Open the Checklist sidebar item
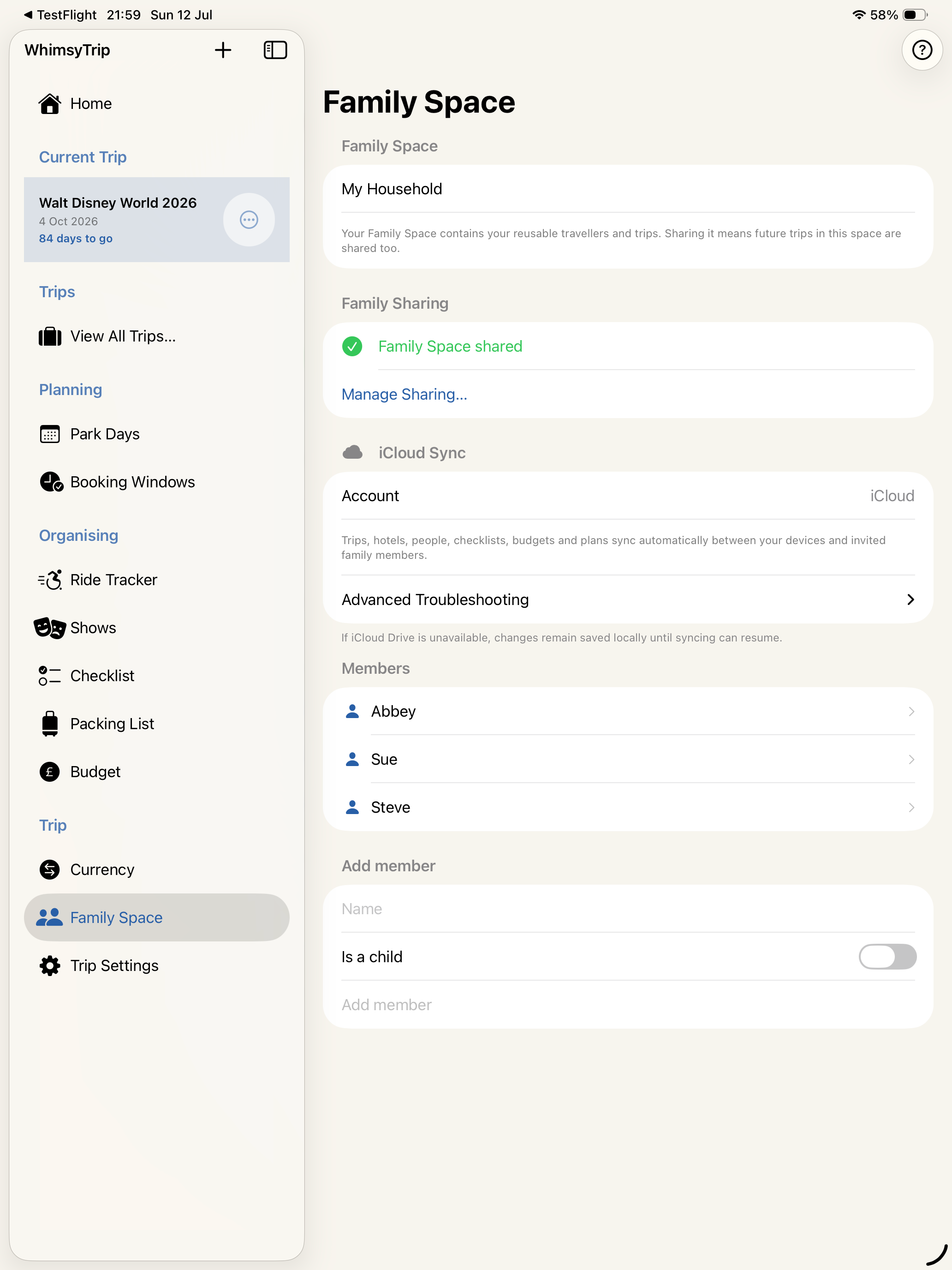 tap(157, 676)
